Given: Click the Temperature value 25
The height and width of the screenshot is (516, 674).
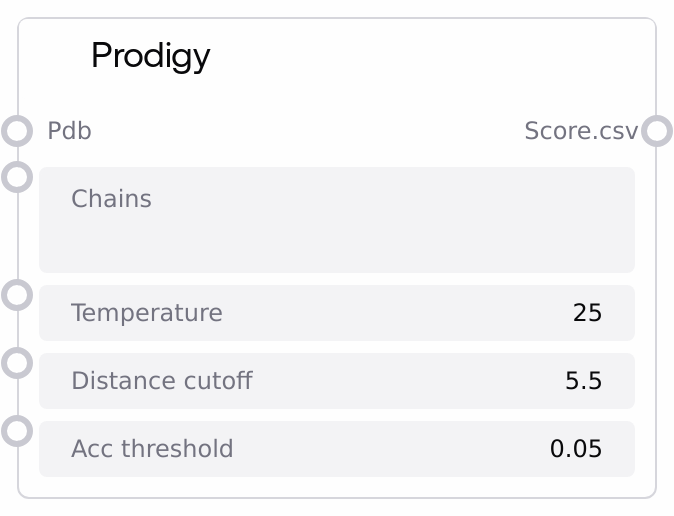Looking at the screenshot, I should [x=587, y=313].
